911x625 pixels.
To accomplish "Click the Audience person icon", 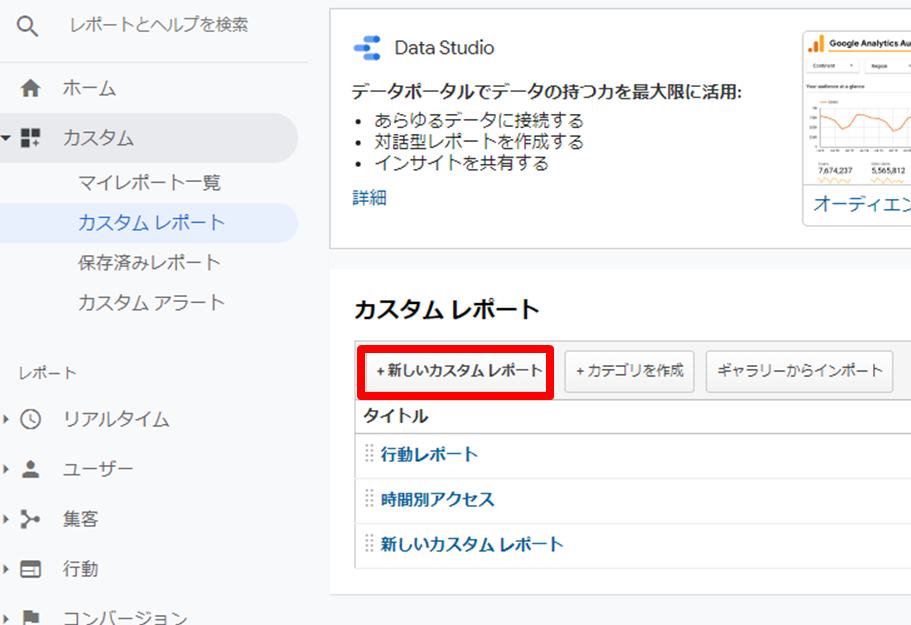I will point(31,469).
